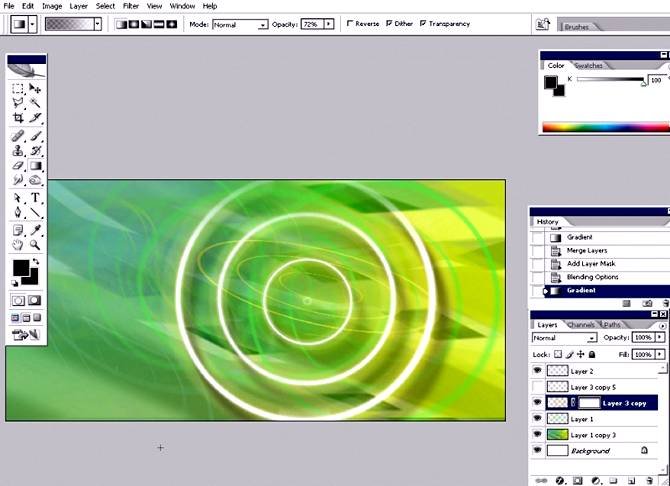Select the Gradient tool in toolbox

[x=35, y=166]
